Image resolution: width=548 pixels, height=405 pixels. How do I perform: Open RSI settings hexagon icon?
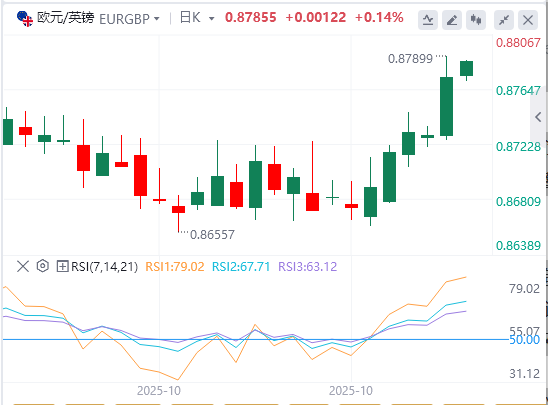click(43, 266)
